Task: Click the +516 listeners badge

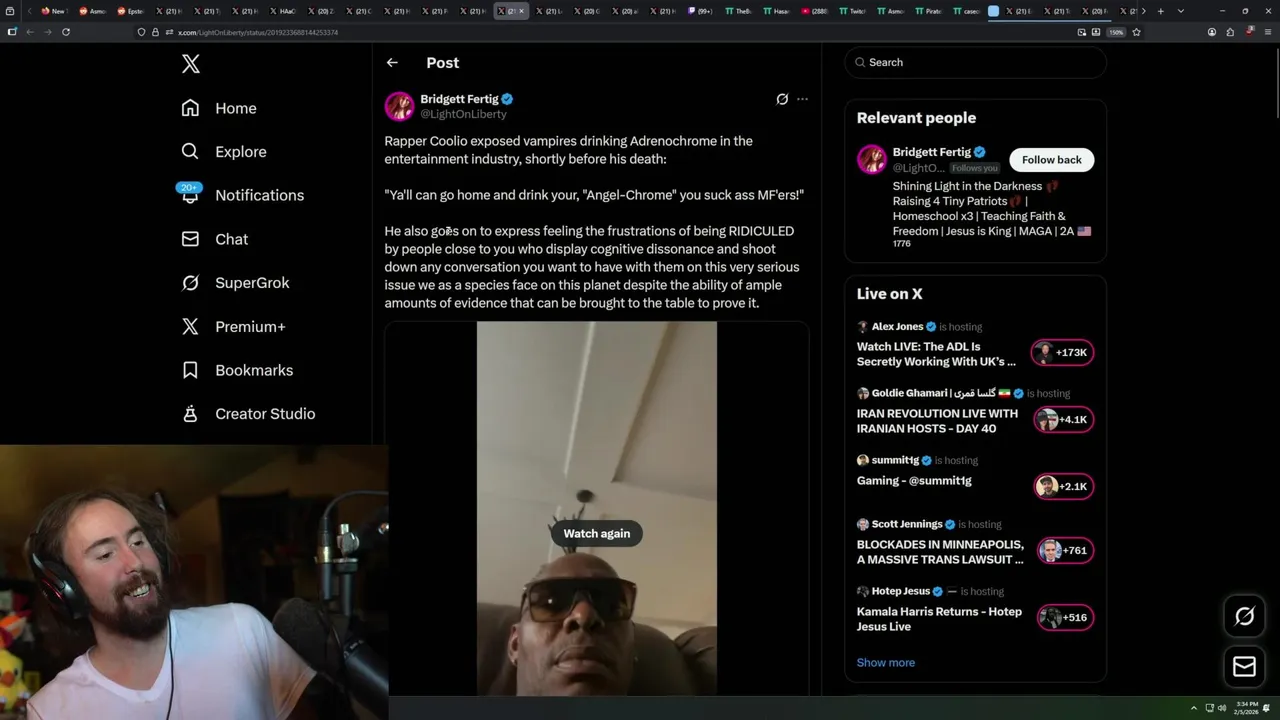Action: [1065, 617]
